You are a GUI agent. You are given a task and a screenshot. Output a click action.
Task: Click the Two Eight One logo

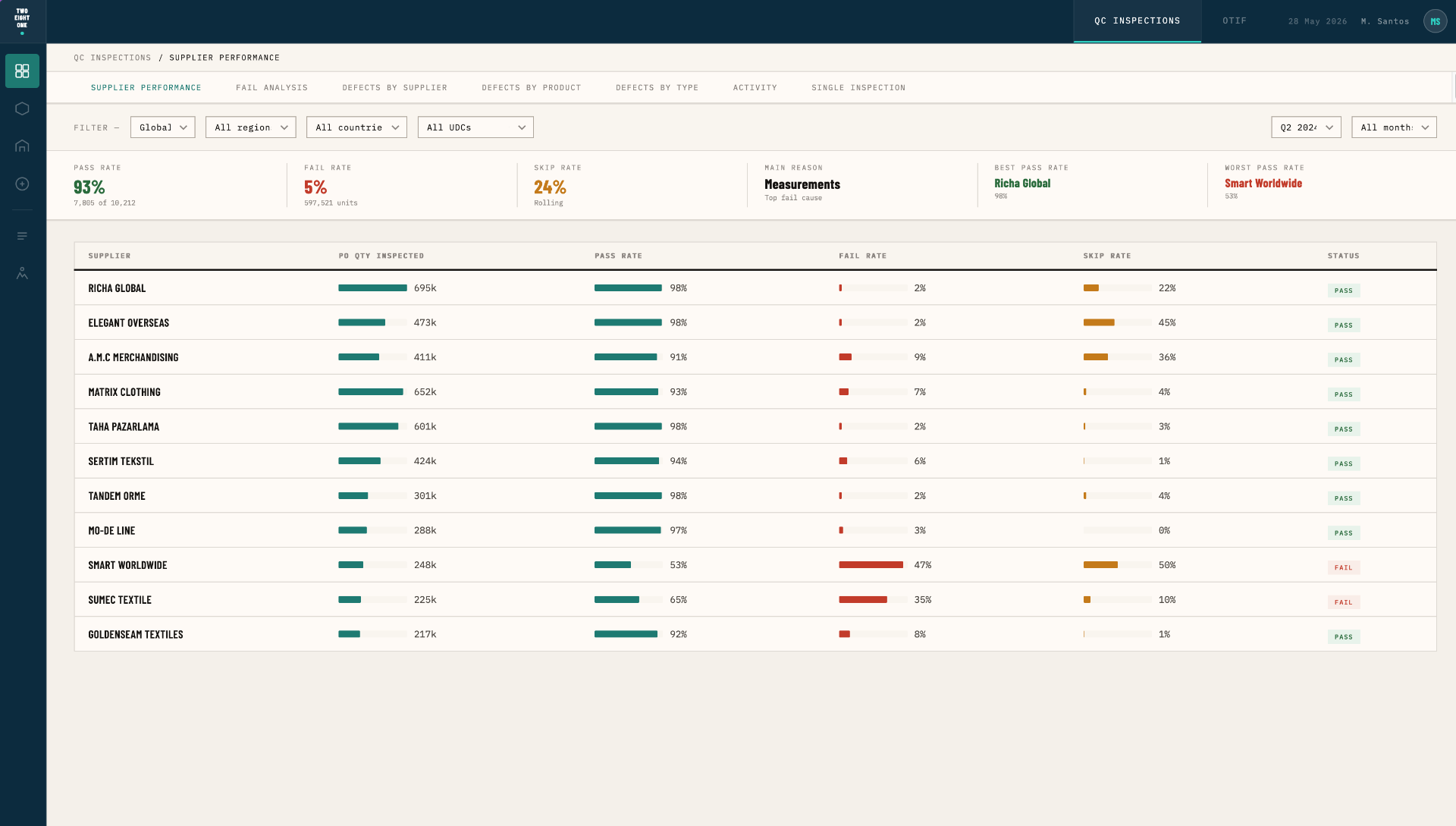[22, 21]
